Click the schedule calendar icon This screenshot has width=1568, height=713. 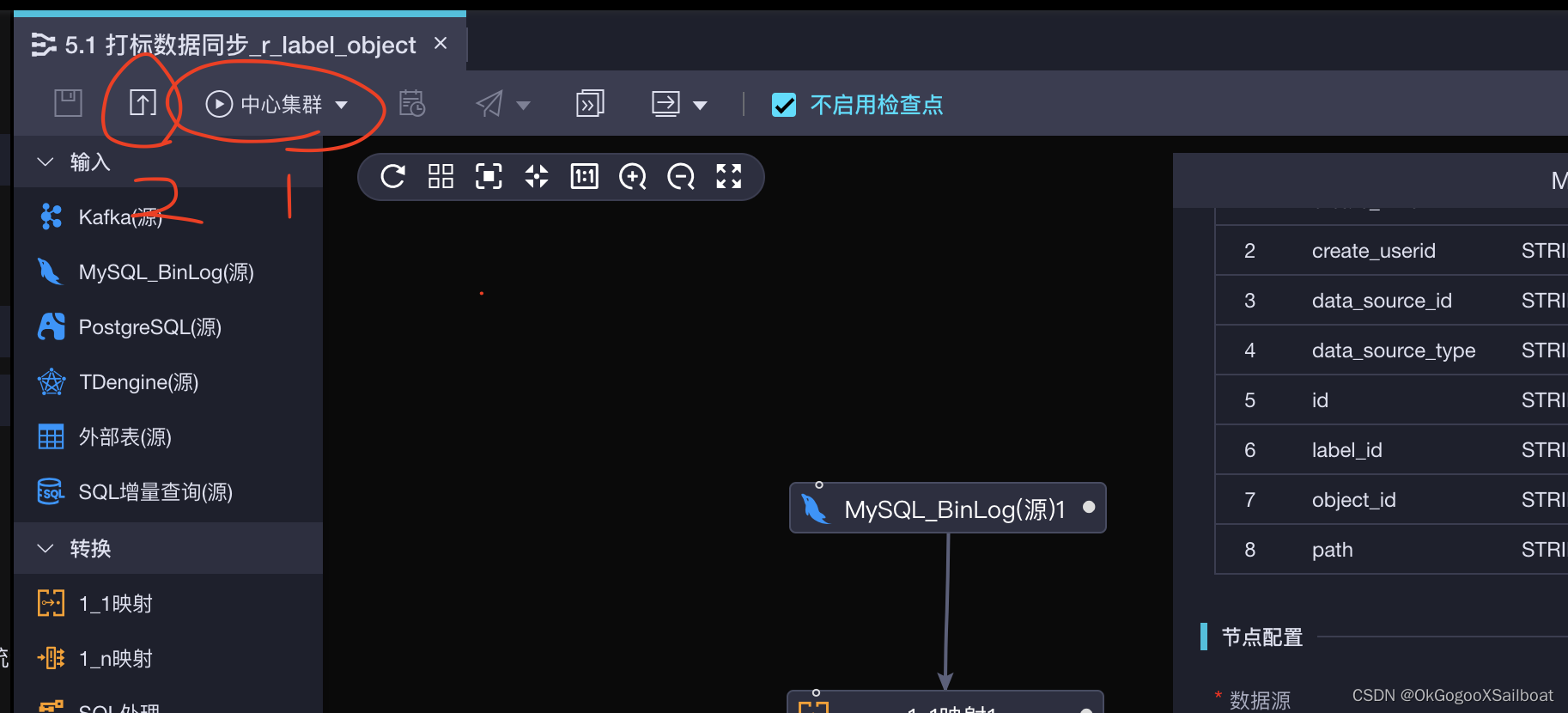click(x=412, y=104)
